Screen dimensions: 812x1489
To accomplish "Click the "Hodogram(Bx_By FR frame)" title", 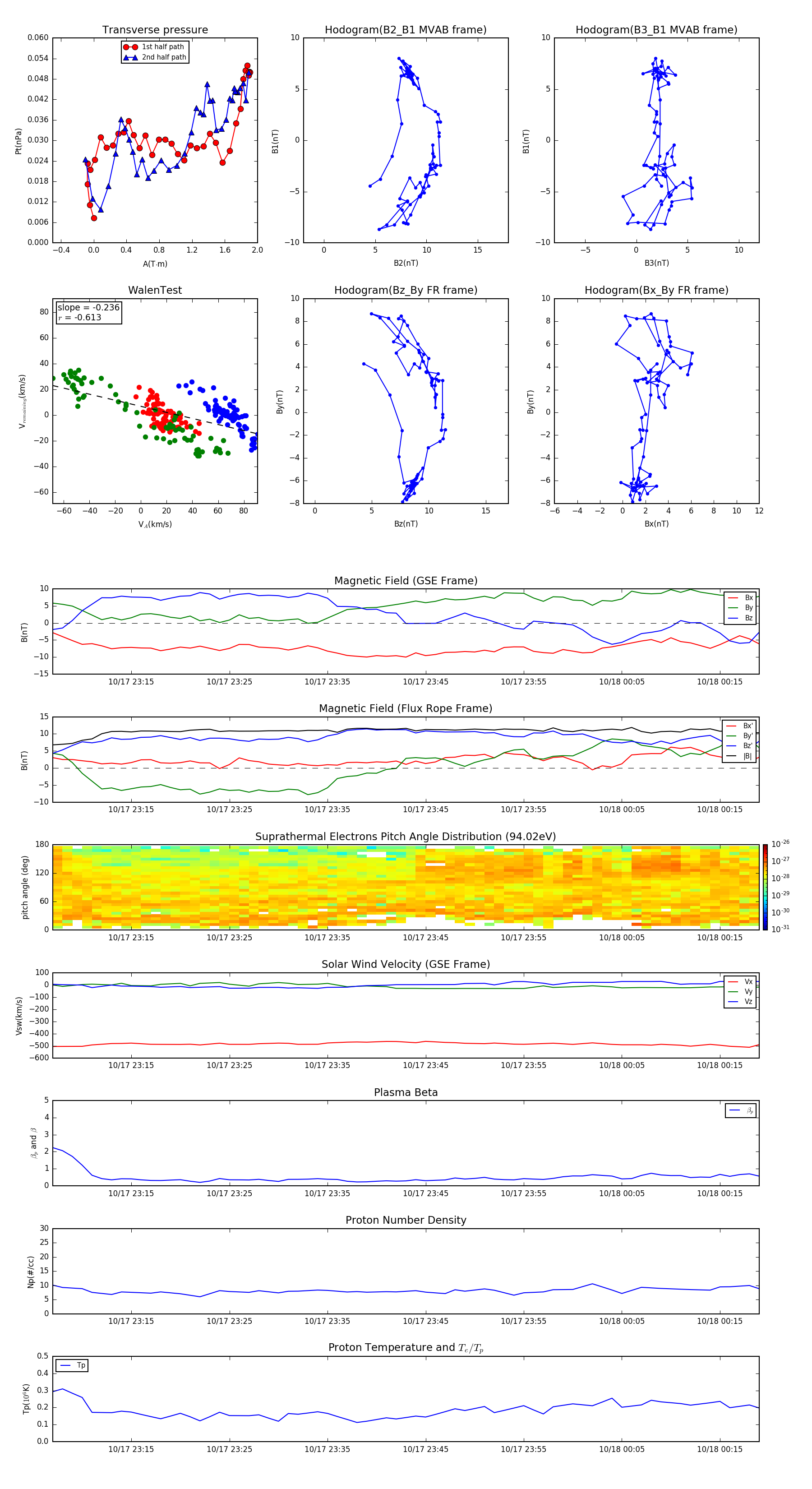I will (656, 290).
